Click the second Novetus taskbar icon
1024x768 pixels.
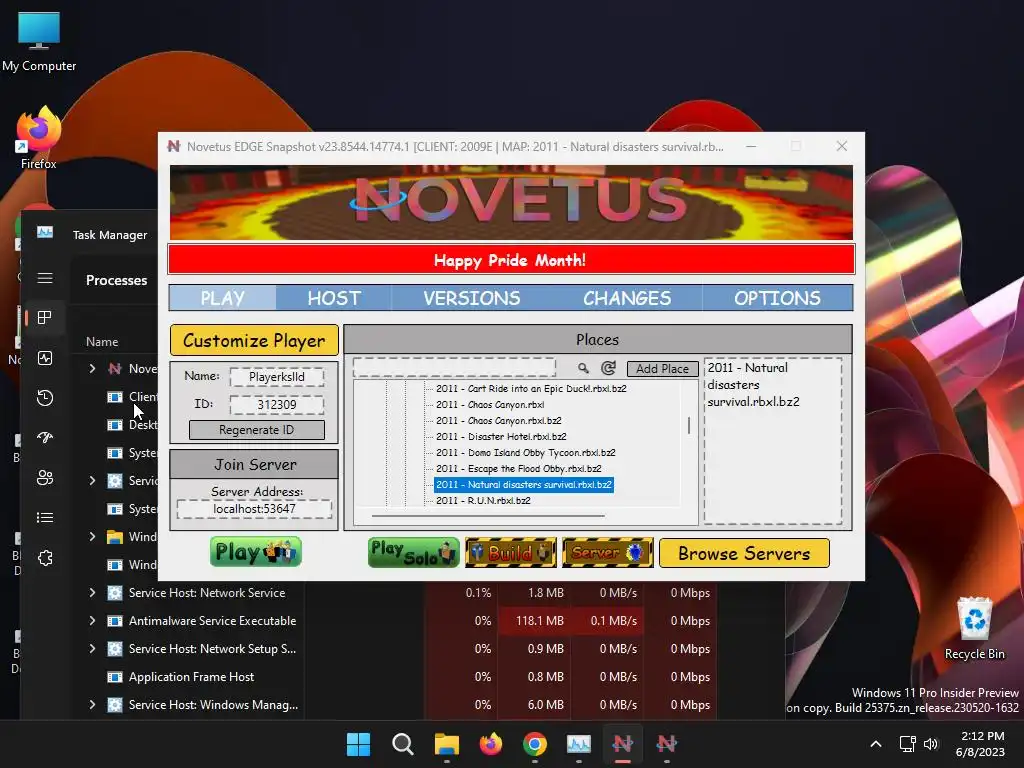pyautogui.click(x=667, y=744)
